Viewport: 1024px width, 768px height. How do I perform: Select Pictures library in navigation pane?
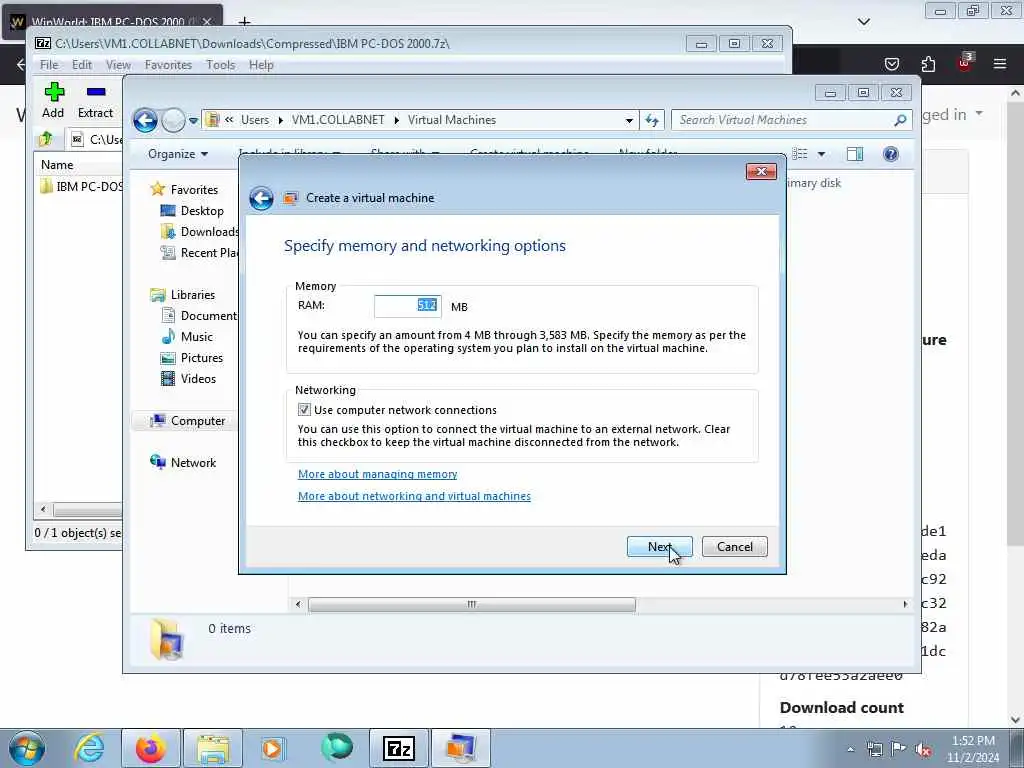(x=201, y=358)
